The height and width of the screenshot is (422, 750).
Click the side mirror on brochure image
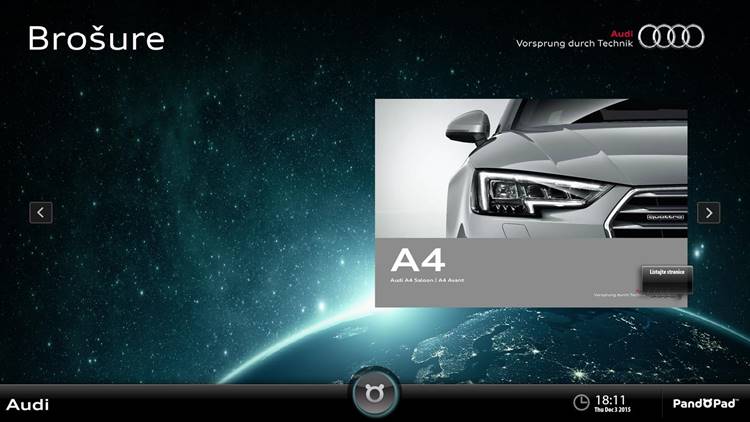pos(468,126)
